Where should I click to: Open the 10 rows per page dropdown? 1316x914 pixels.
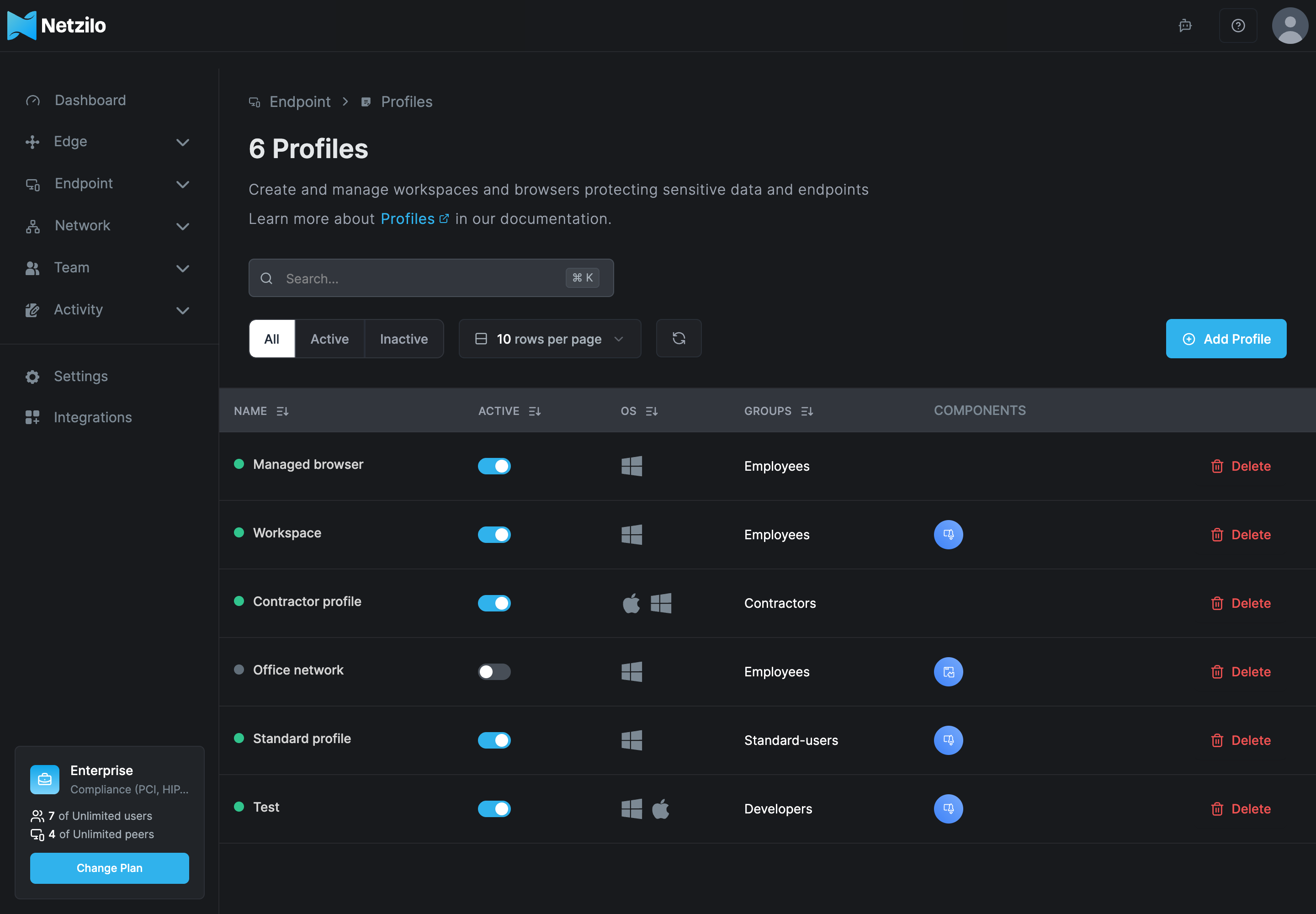[x=550, y=339]
